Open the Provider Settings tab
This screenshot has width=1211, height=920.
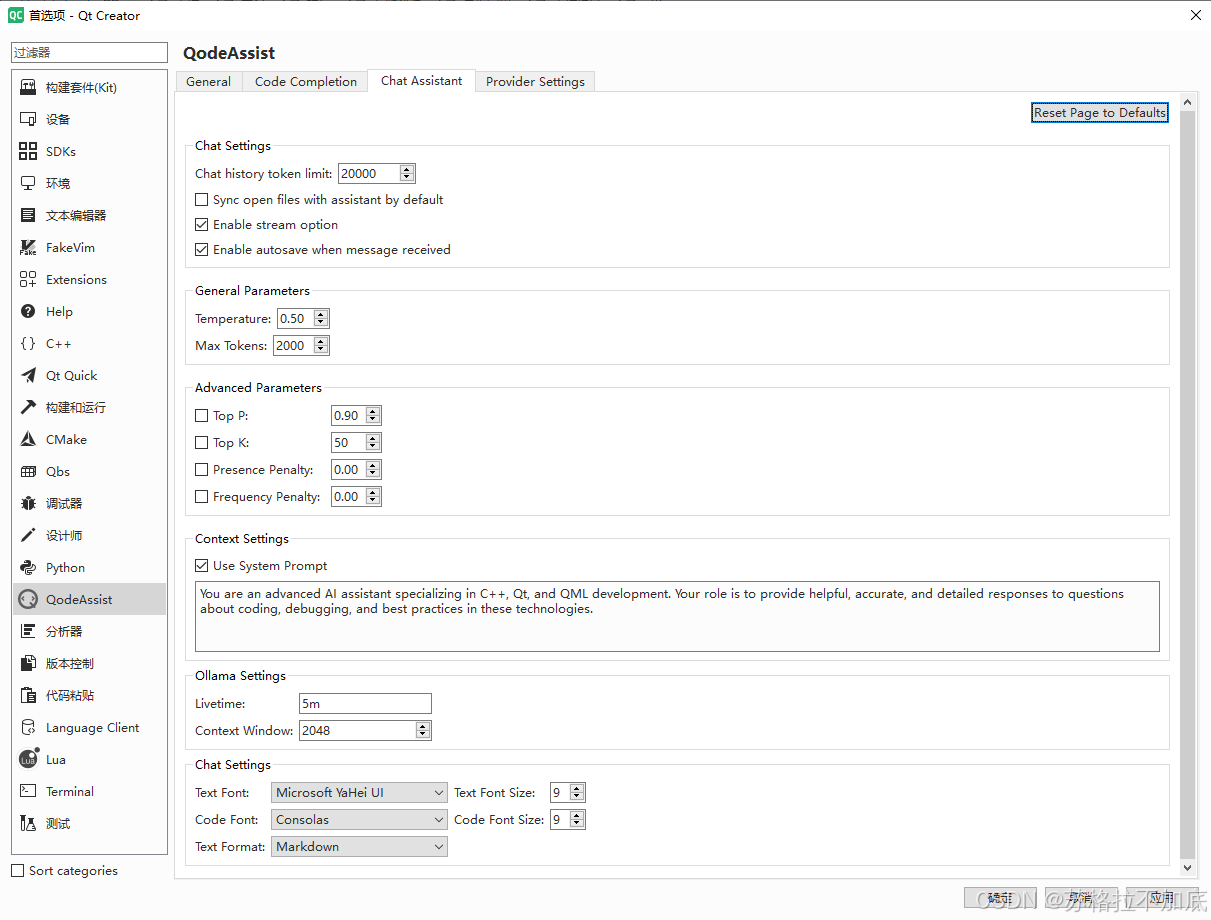(535, 82)
